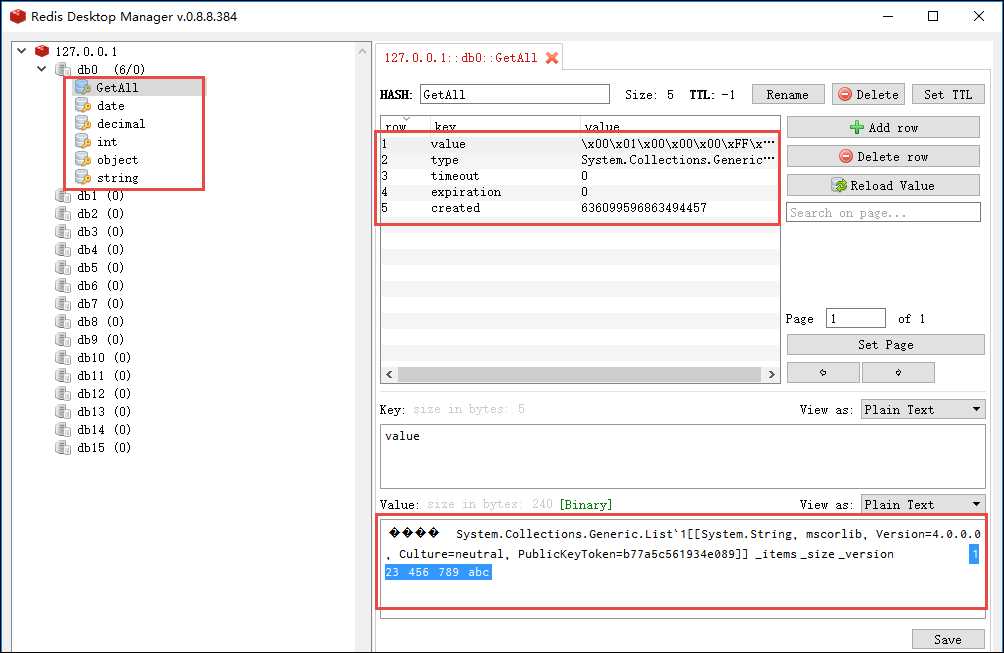Viewport: 1004px width, 653px height.
Task: Click the key icon beside decimal
Action: click(x=83, y=123)
